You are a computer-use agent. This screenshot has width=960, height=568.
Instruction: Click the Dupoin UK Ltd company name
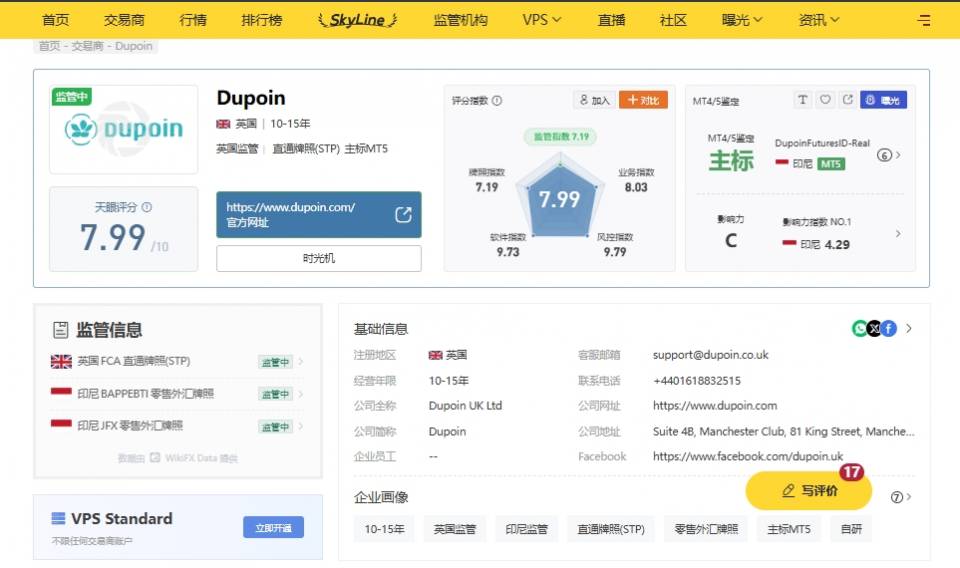(x=465, y=406)
